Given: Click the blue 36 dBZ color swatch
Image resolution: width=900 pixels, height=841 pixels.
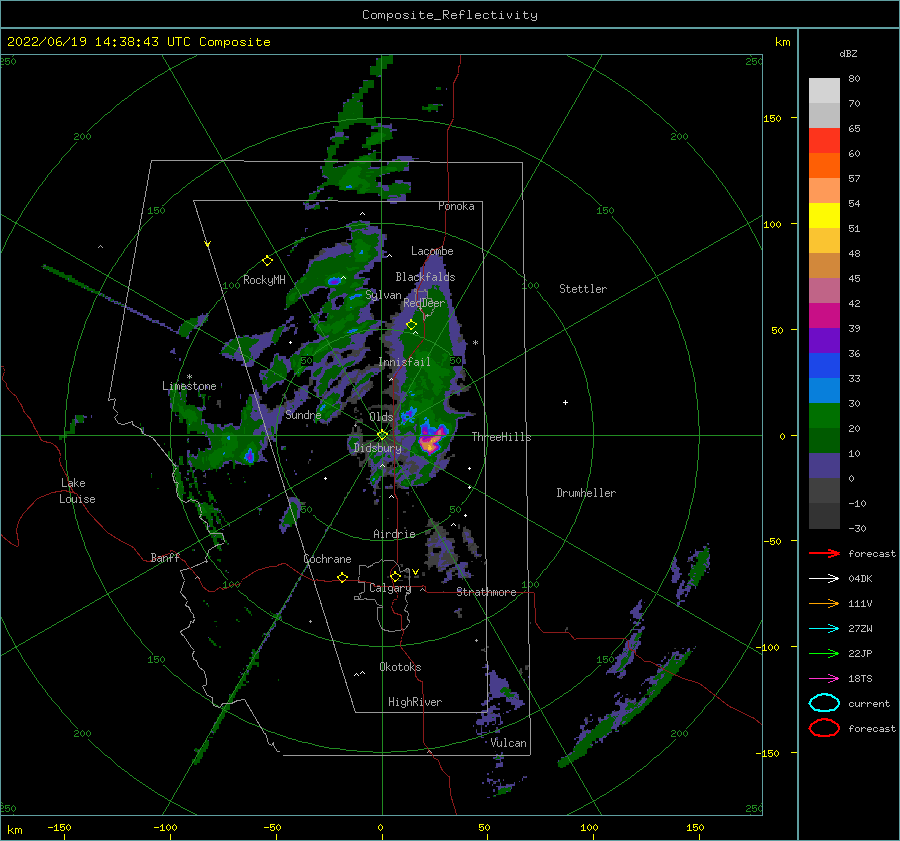Looking at the screenshot, I should coord(824,366).
